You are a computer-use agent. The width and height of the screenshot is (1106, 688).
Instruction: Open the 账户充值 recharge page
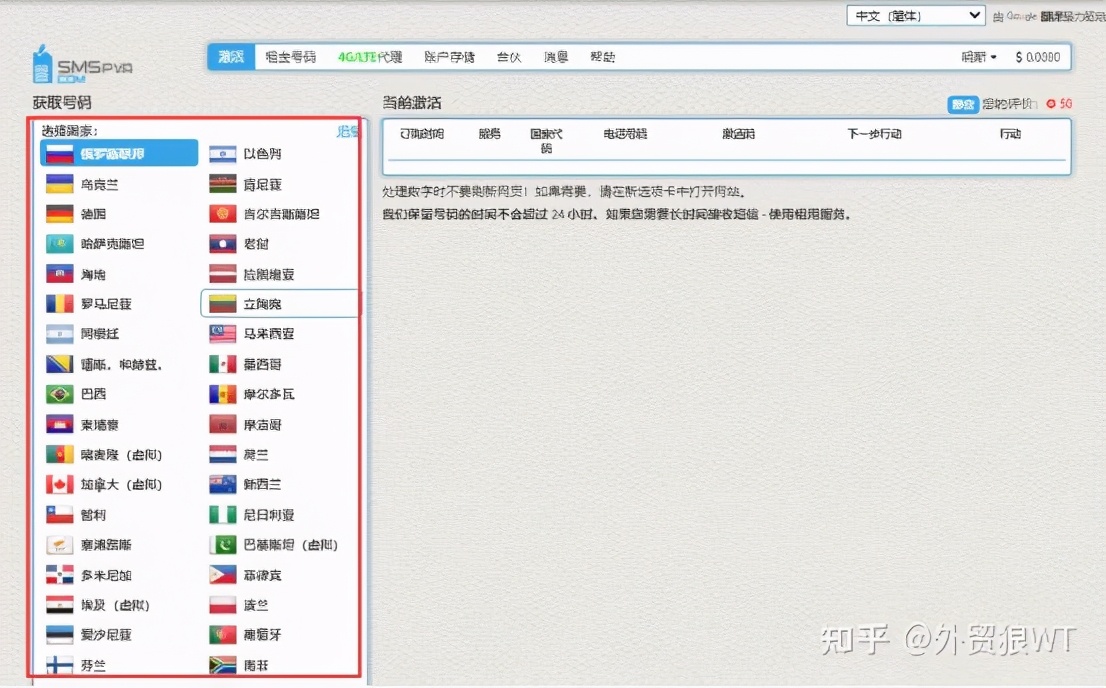pyautogui.click(x=449, y=57)
